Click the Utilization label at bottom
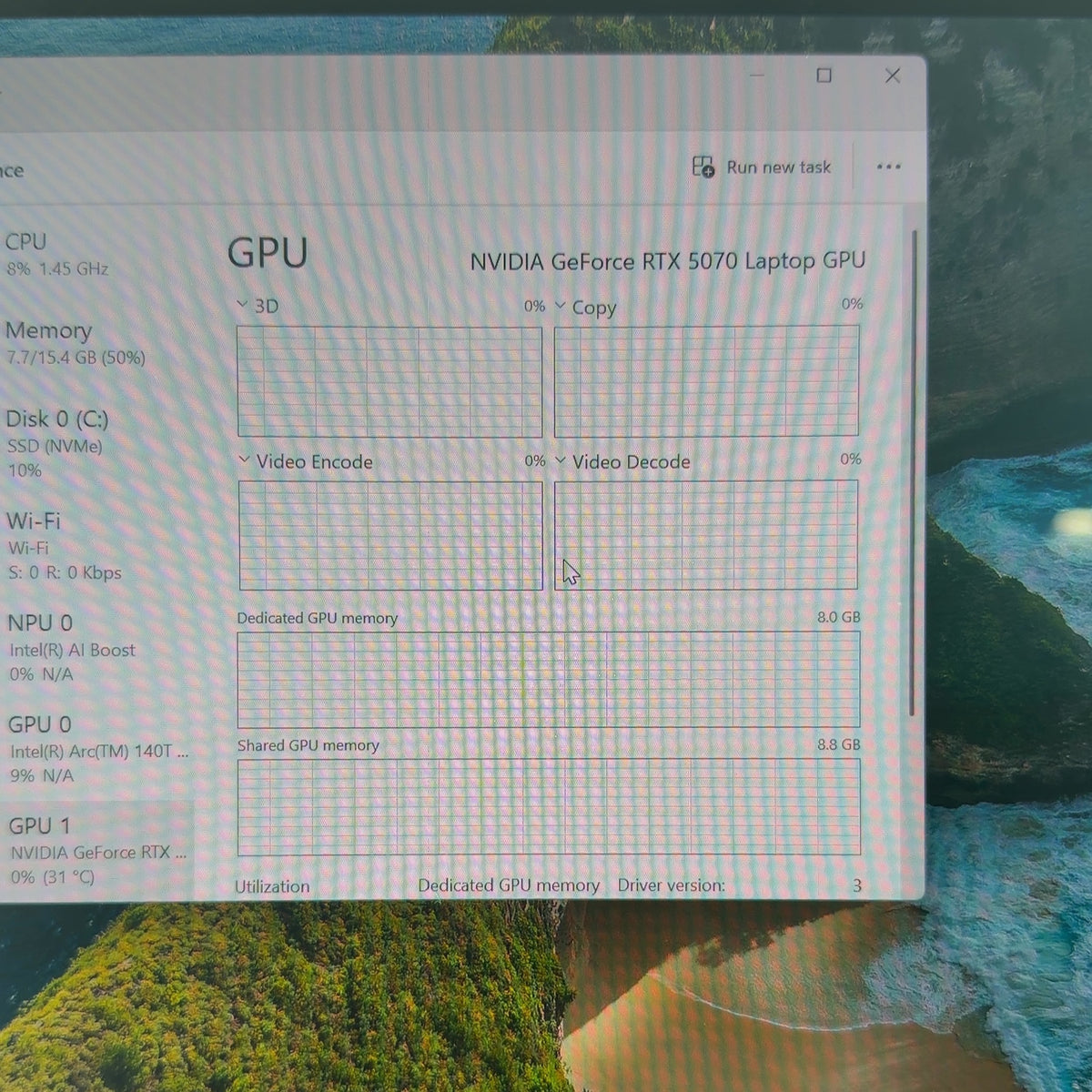 point(272,886)
